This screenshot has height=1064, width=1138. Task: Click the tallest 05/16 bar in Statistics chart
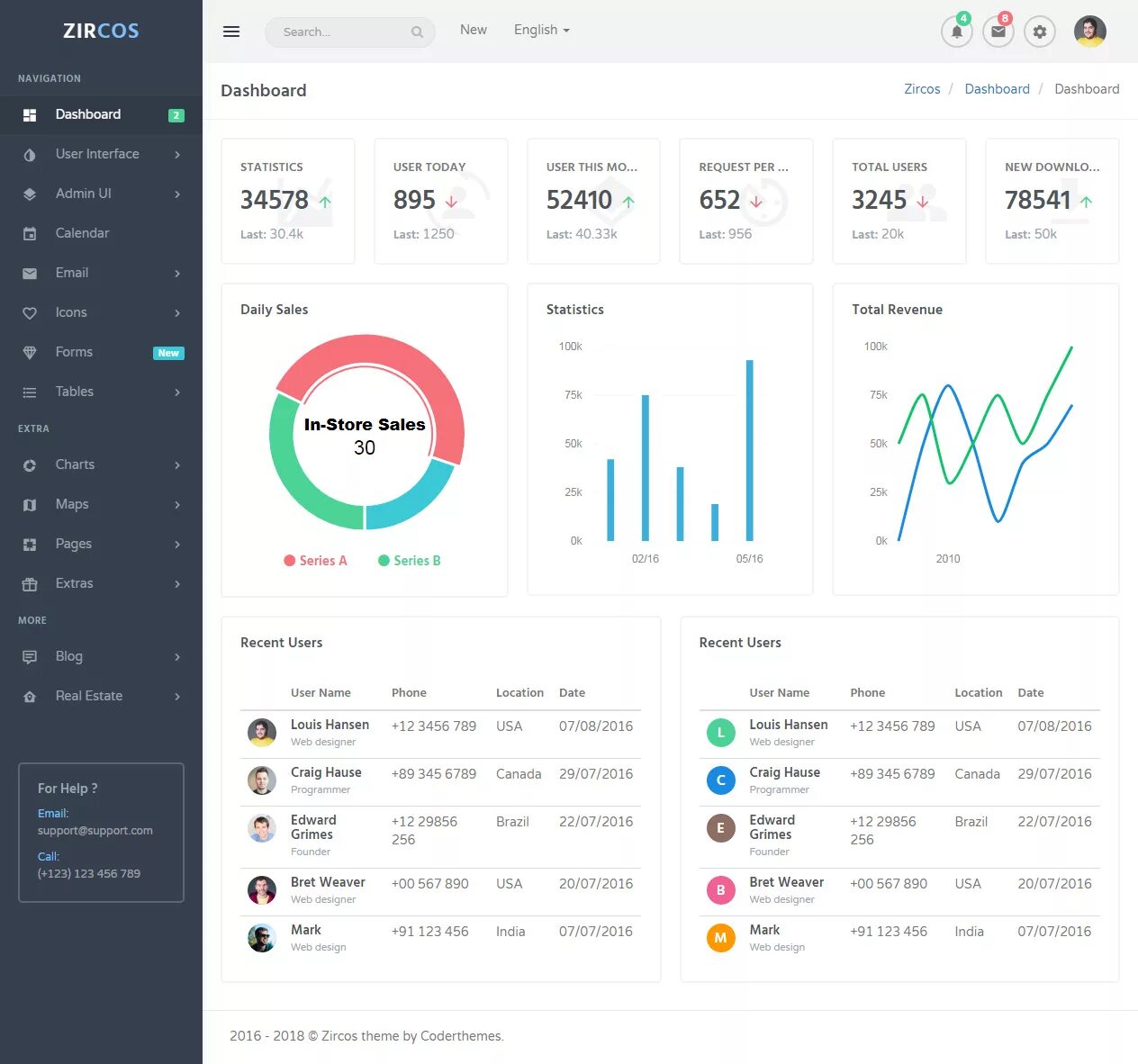749,450
